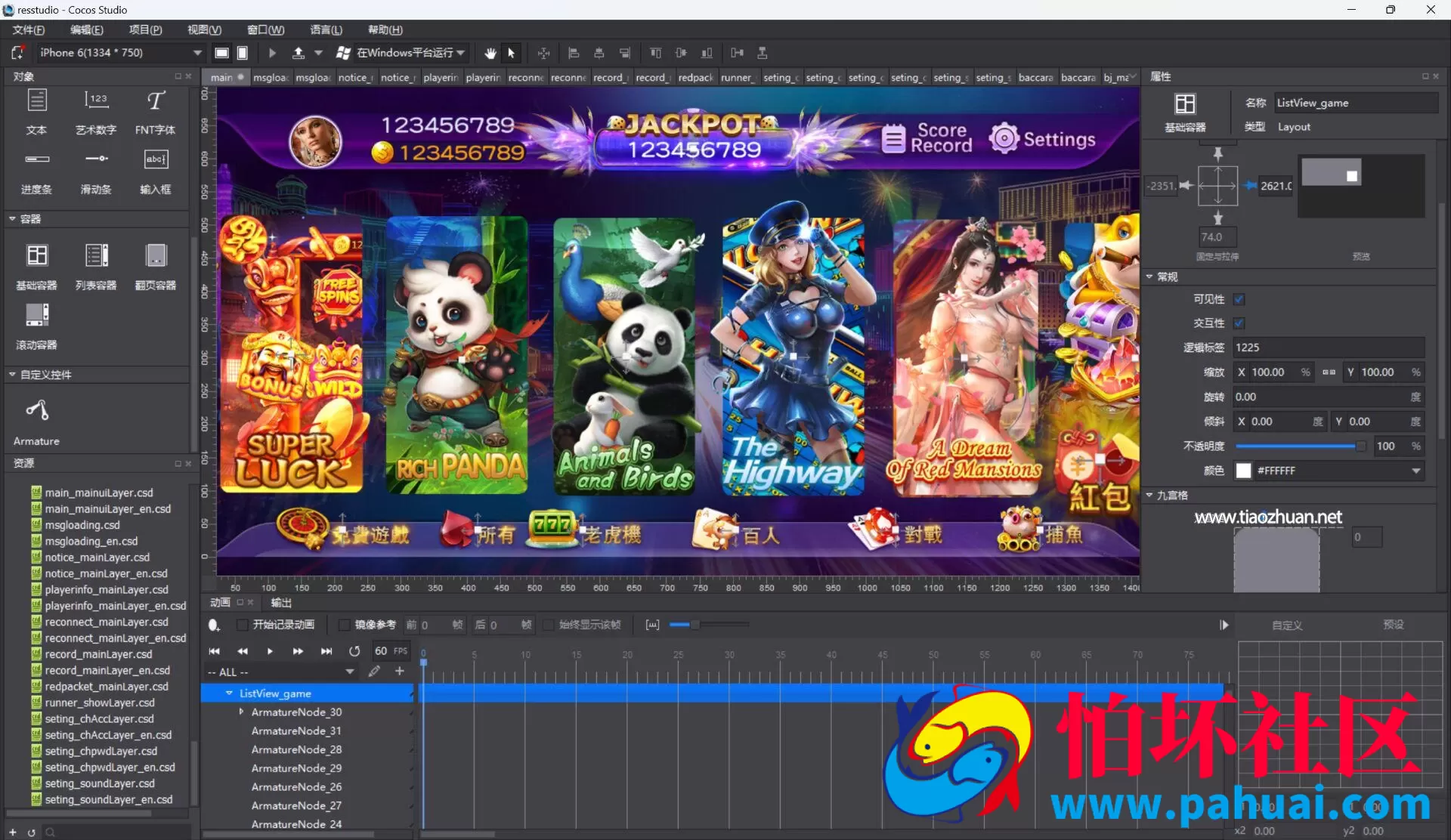The width and height of the screenshot is (1451, 840).
Task: Open the 窗口(W) menu
Action: point(265,29)
